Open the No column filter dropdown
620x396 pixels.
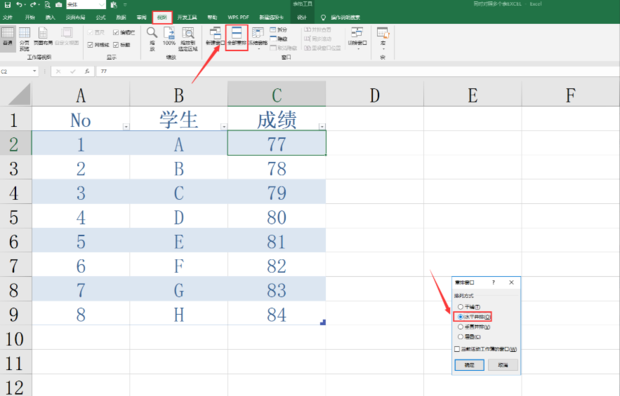(x=126, y=127)
